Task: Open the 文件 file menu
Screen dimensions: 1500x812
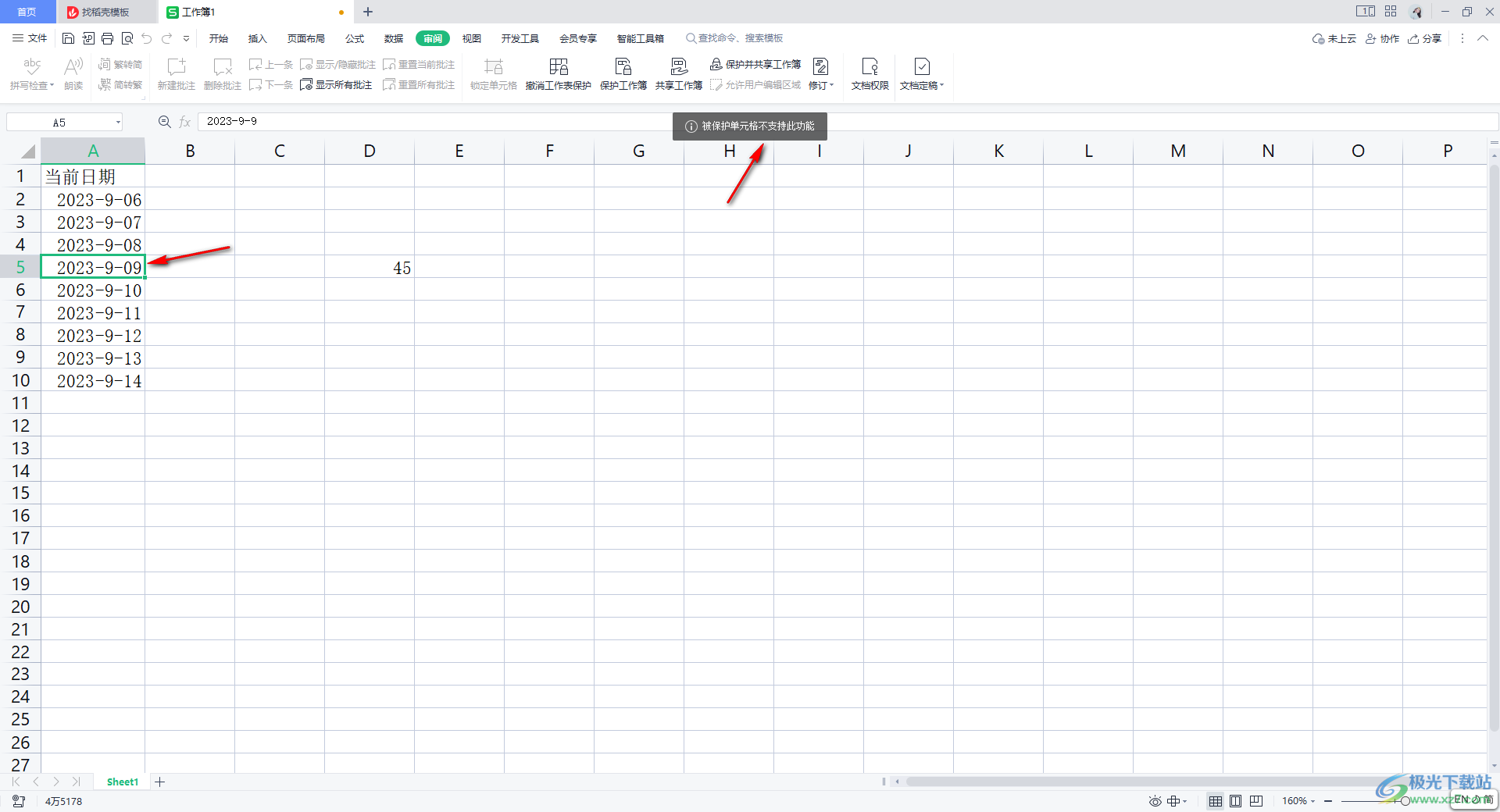Action: [30, 38]
